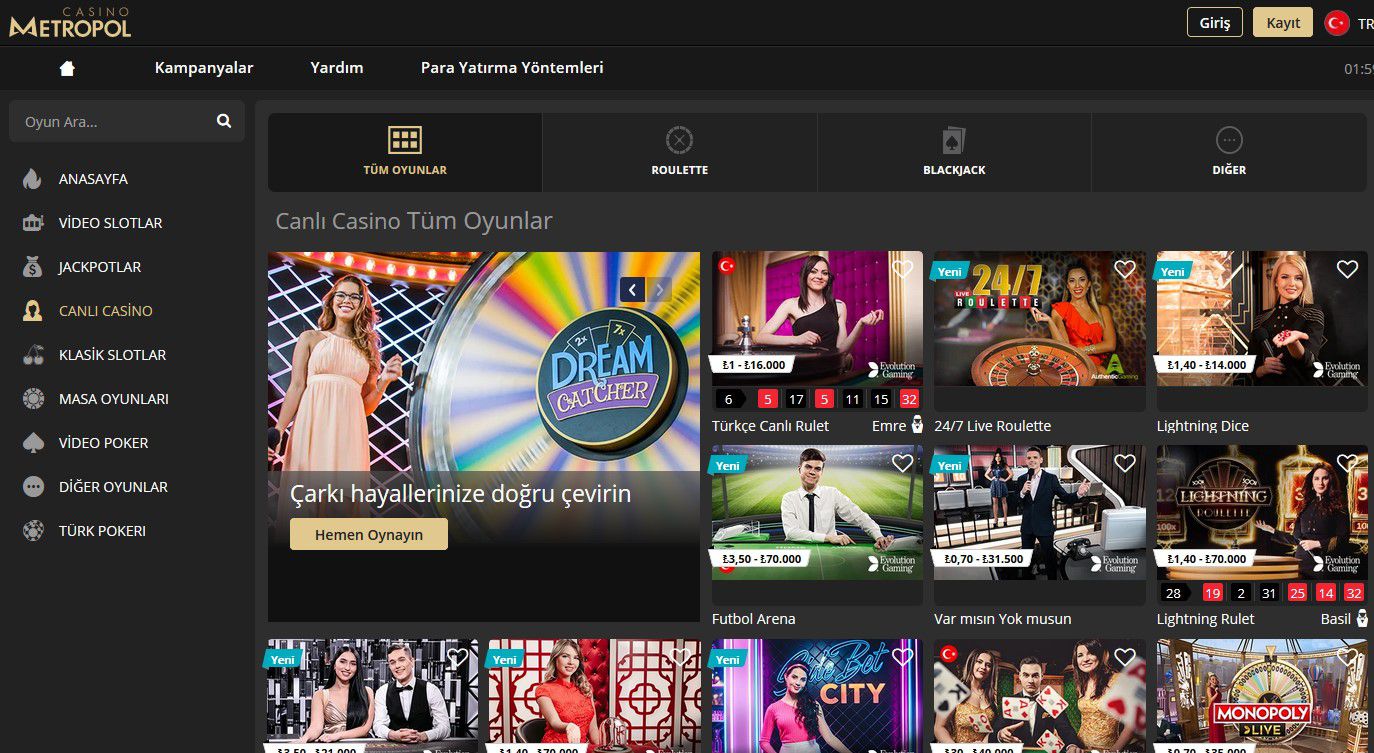Click the search magnifier icon
The height and width of the screenshot is (753, 1374).
point(223,121)
